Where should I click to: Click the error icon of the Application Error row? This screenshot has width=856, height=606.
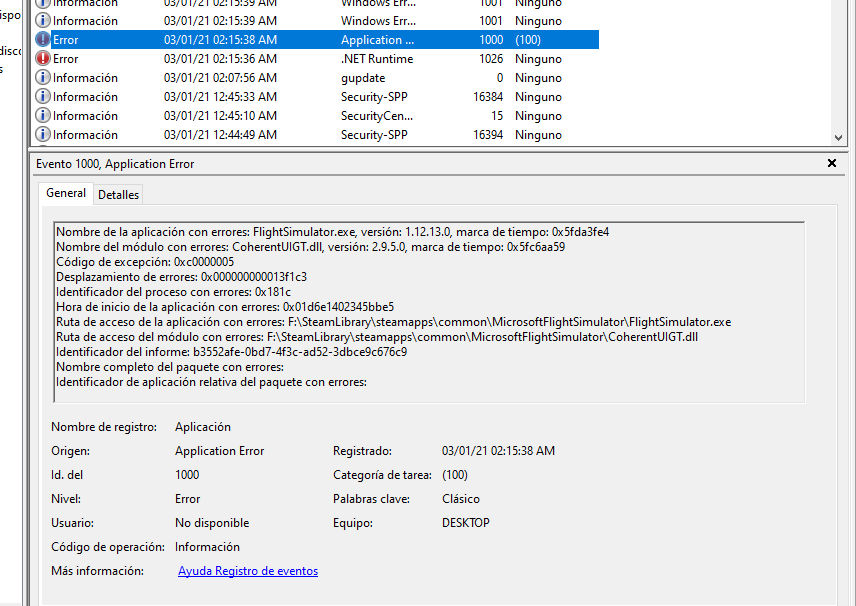point(43,39)
